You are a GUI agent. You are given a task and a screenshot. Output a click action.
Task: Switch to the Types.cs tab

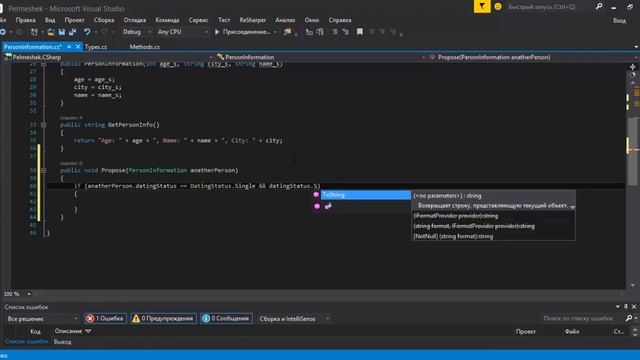click(96, 47)
